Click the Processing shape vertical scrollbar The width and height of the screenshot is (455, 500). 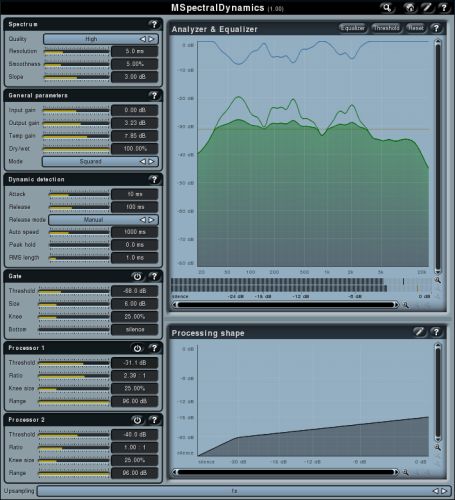438,392
